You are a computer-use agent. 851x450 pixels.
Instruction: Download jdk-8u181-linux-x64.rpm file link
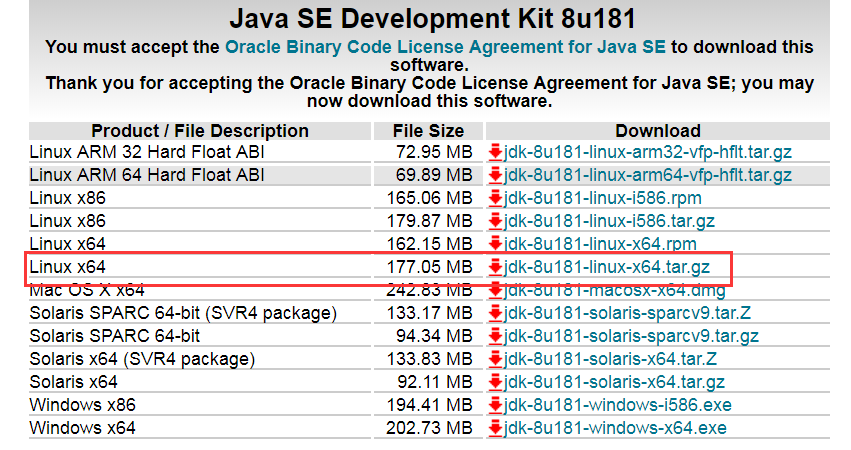pyautogui.click(x=600, y=244)
